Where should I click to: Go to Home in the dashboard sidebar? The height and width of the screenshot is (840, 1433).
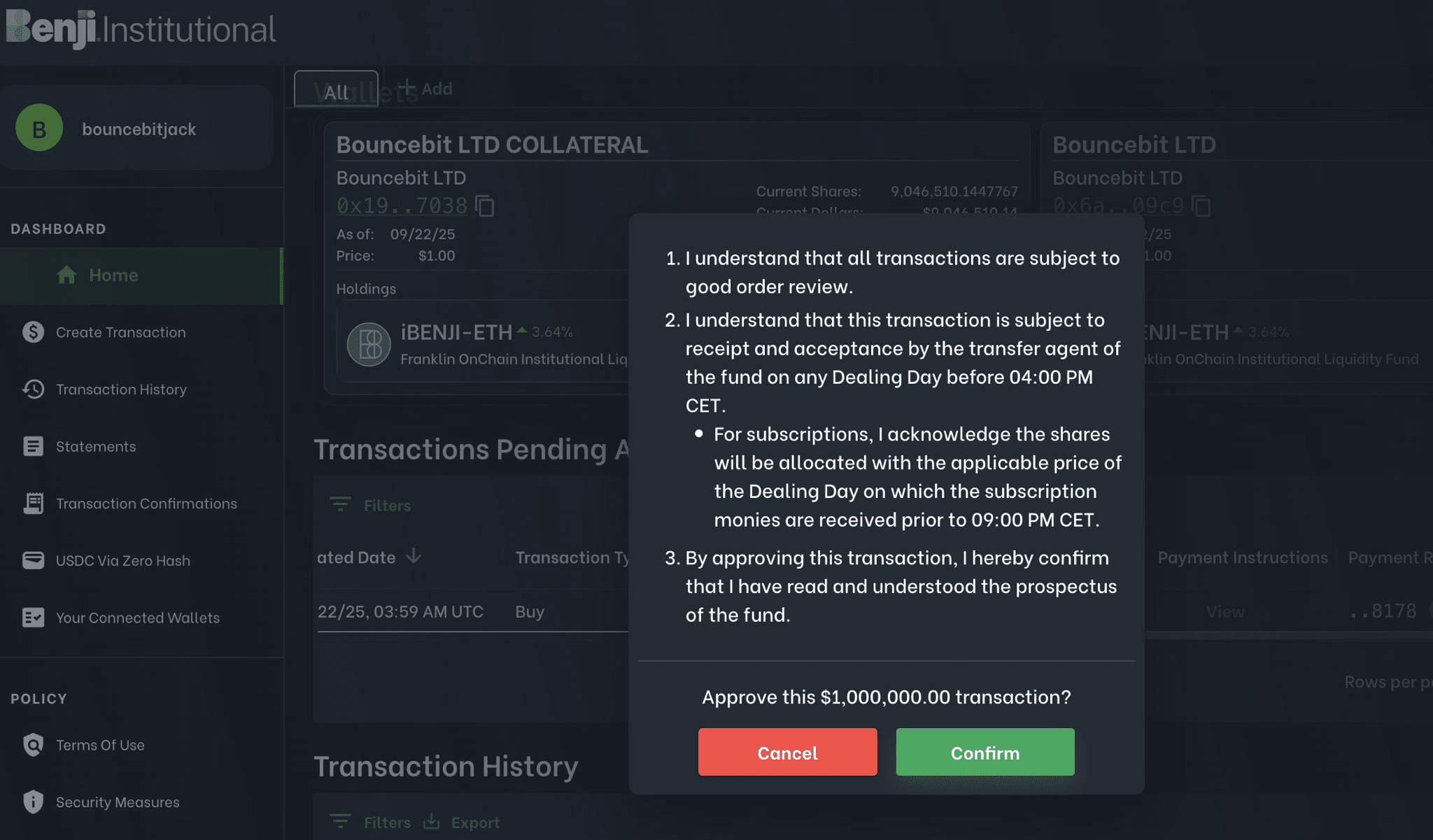[113, 276]
